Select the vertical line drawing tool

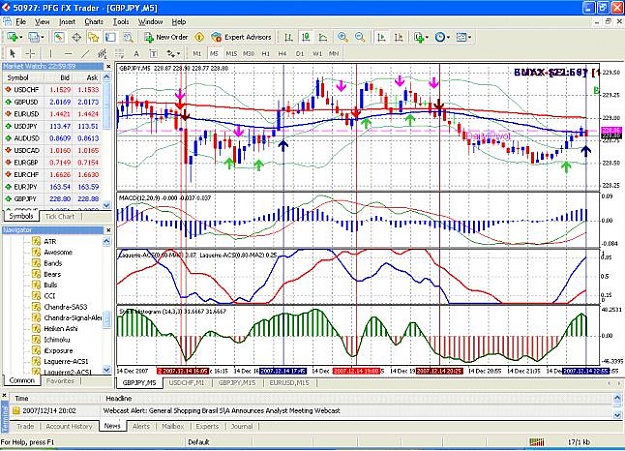pyautogui.click(x=50, y=53)
